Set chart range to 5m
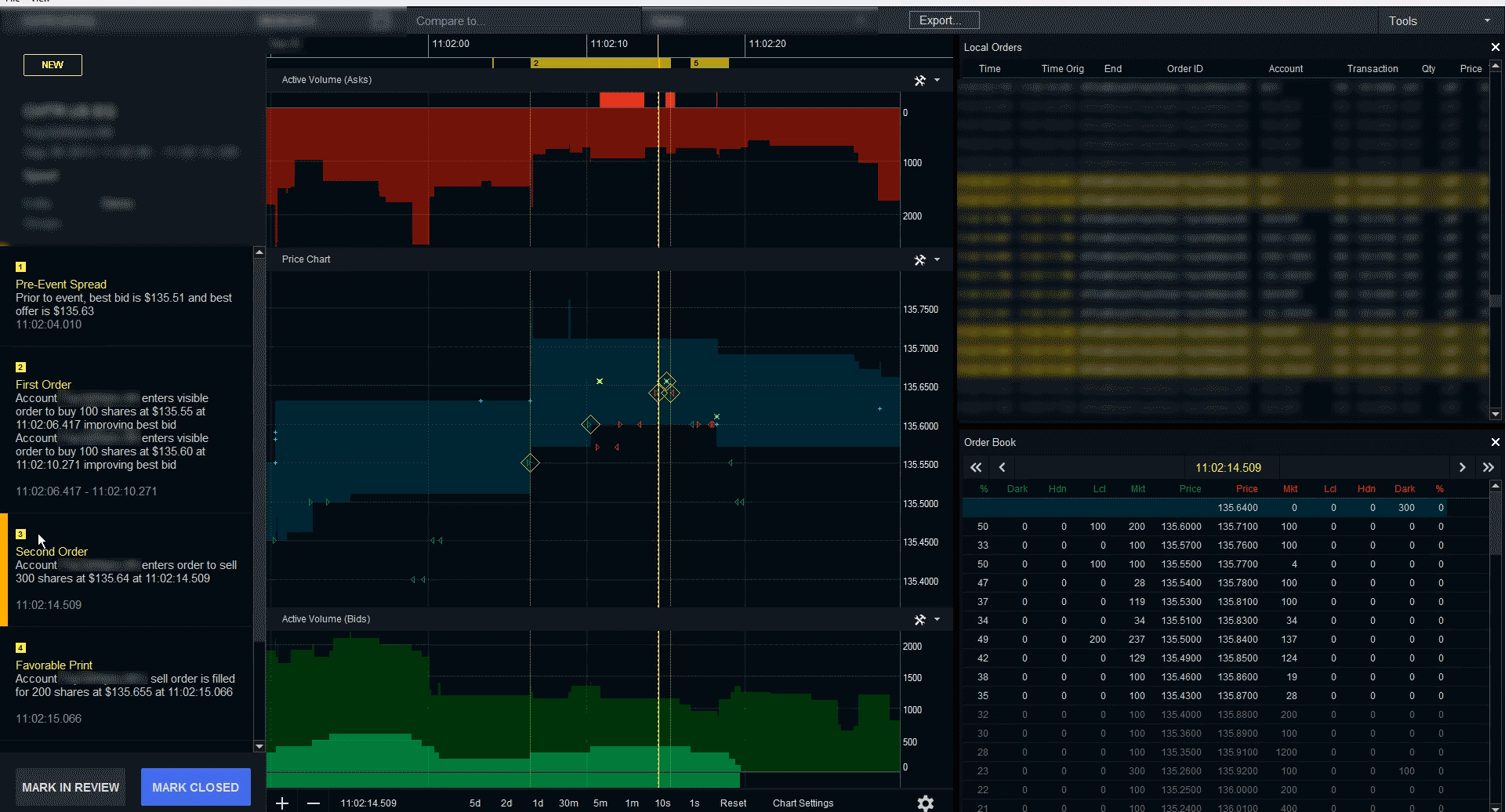1505x812 pixels. [x=600, y=803]
